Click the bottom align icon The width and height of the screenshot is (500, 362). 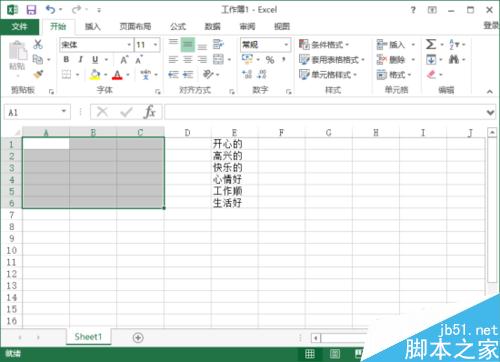(x=202, y=46)
